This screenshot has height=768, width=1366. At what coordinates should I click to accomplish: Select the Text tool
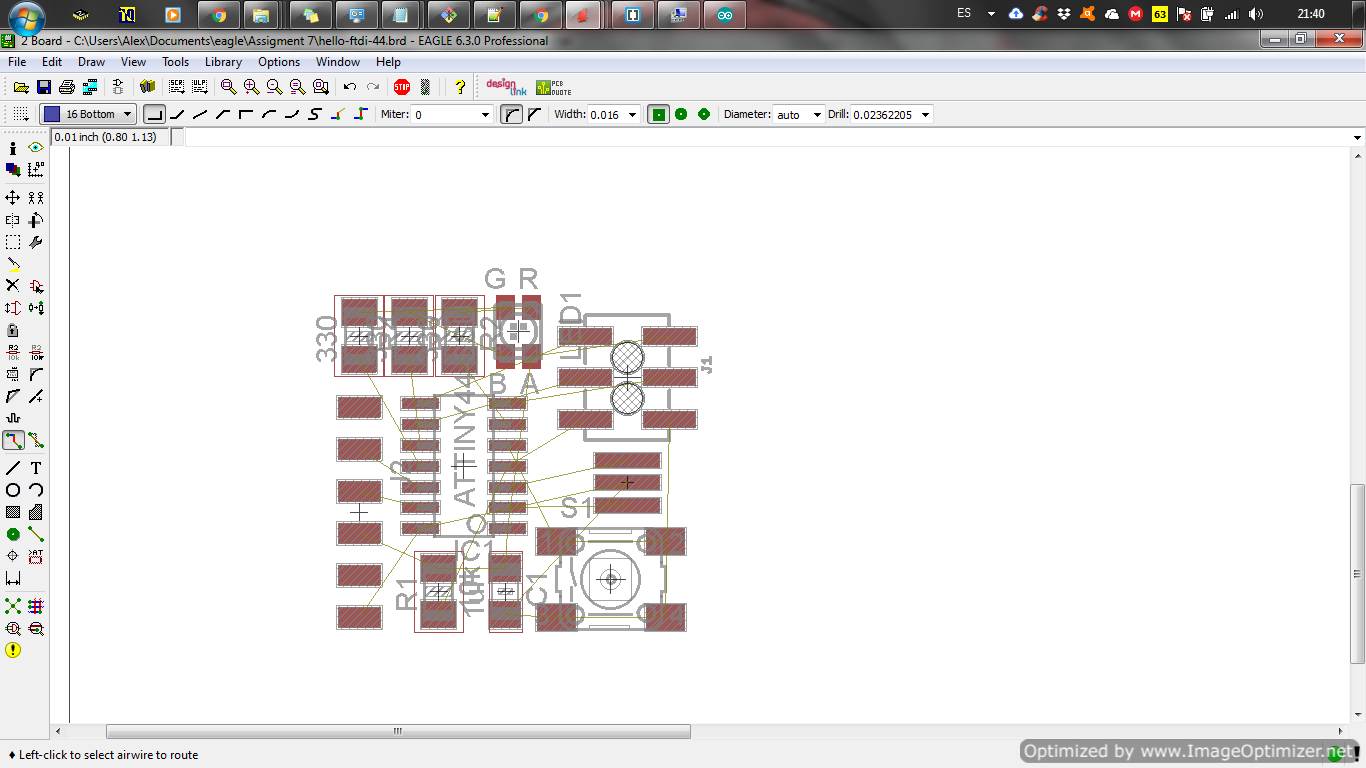(36, 468)
